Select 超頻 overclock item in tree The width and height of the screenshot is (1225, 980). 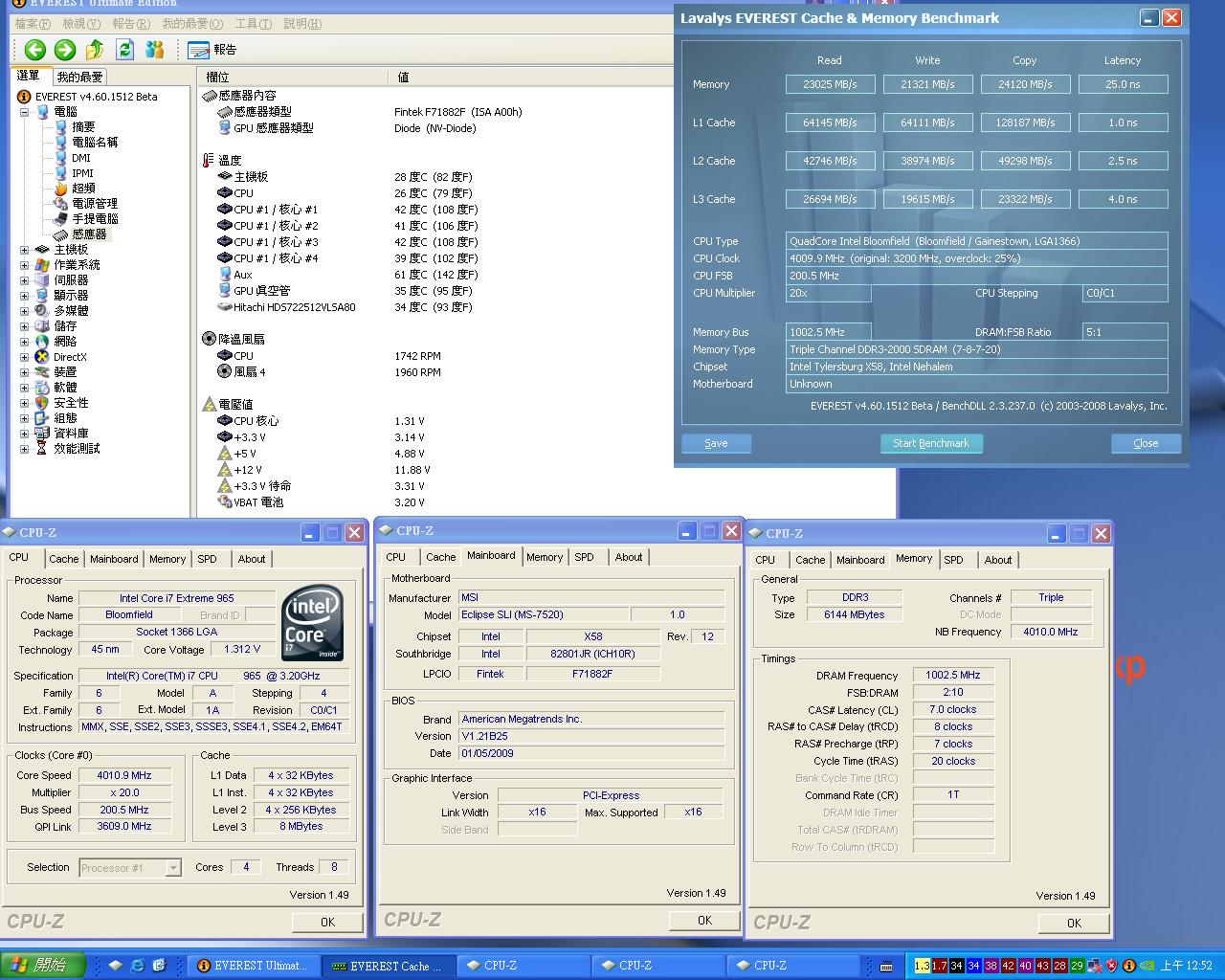pos(83,189)
